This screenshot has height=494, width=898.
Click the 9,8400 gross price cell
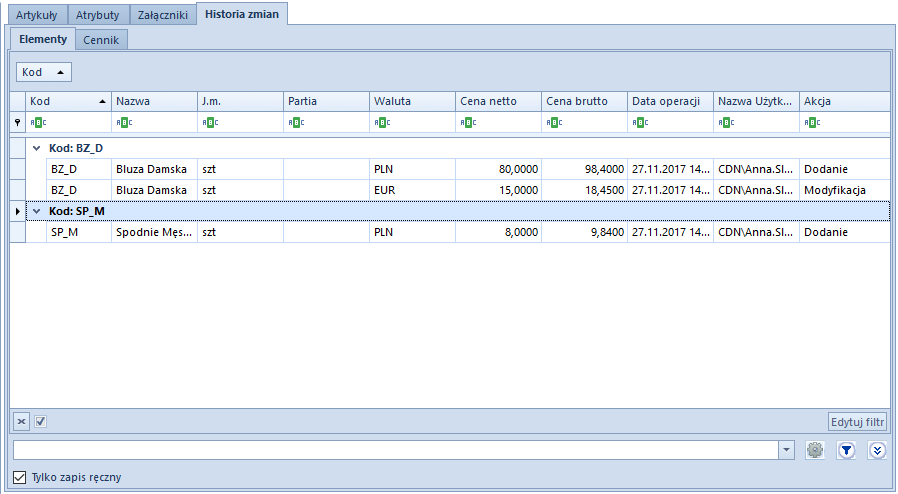click(x=584, y=232)
